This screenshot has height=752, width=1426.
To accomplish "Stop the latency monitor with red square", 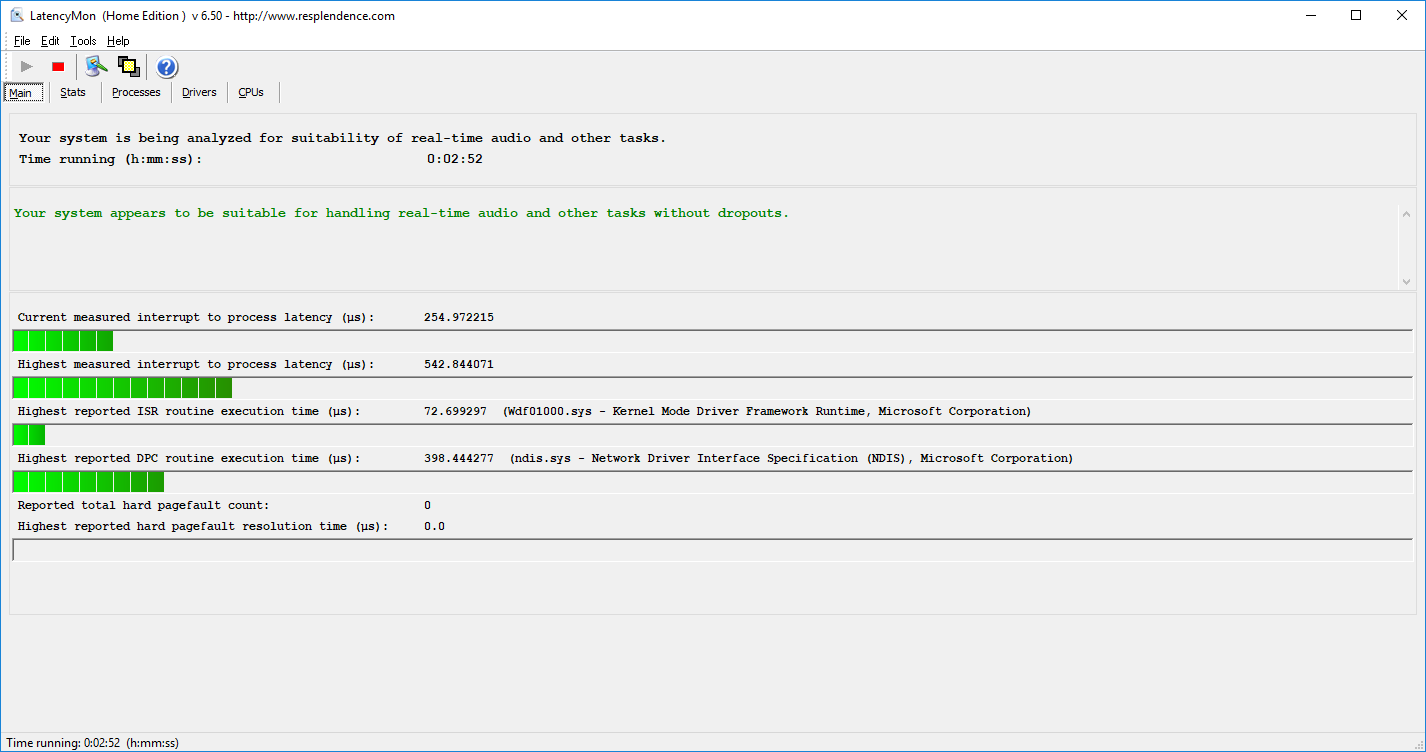I will pyautogui.click(x=58, y=67).
